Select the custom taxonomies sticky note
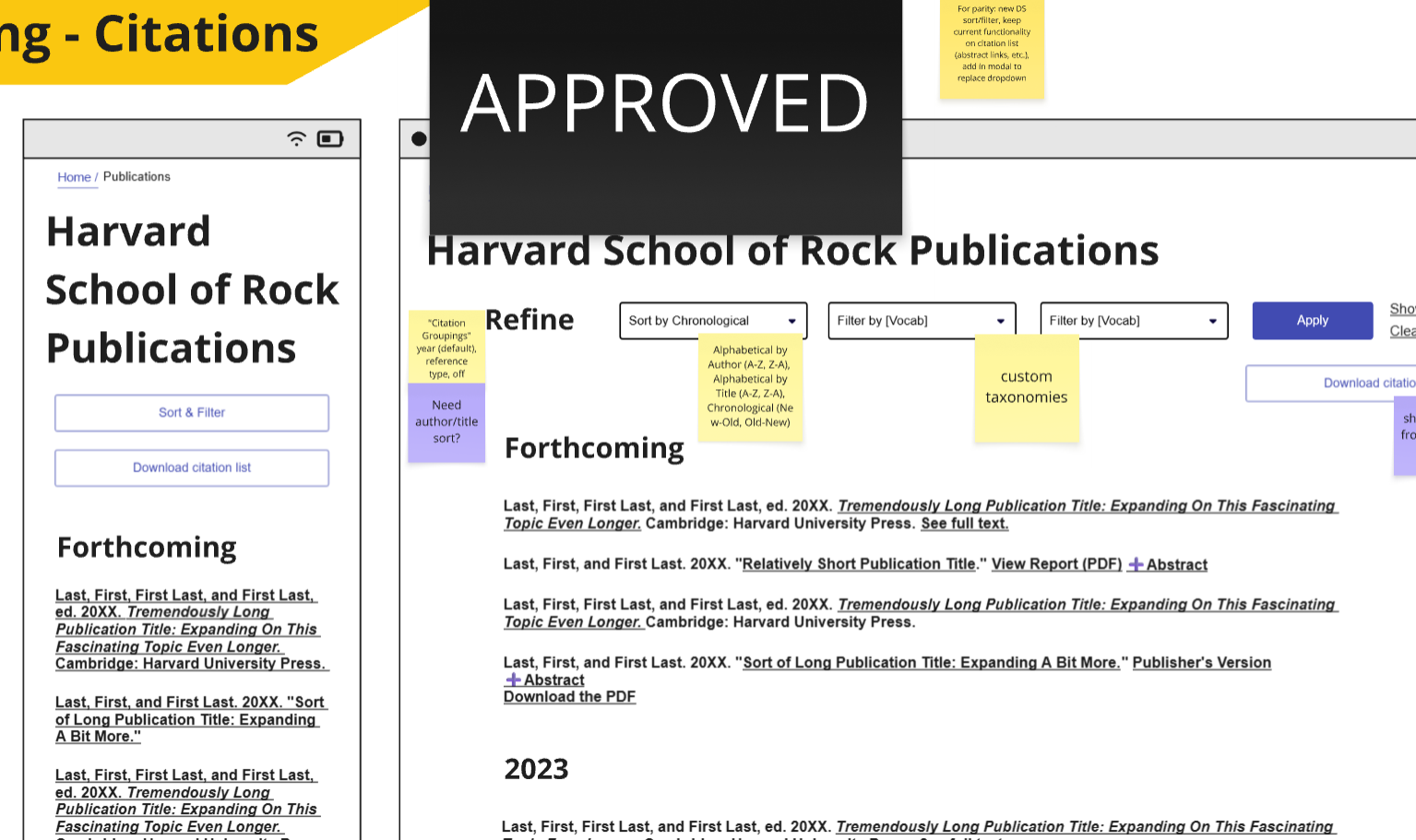Viewport: 1416px width, 840px height. [1027, 388]
